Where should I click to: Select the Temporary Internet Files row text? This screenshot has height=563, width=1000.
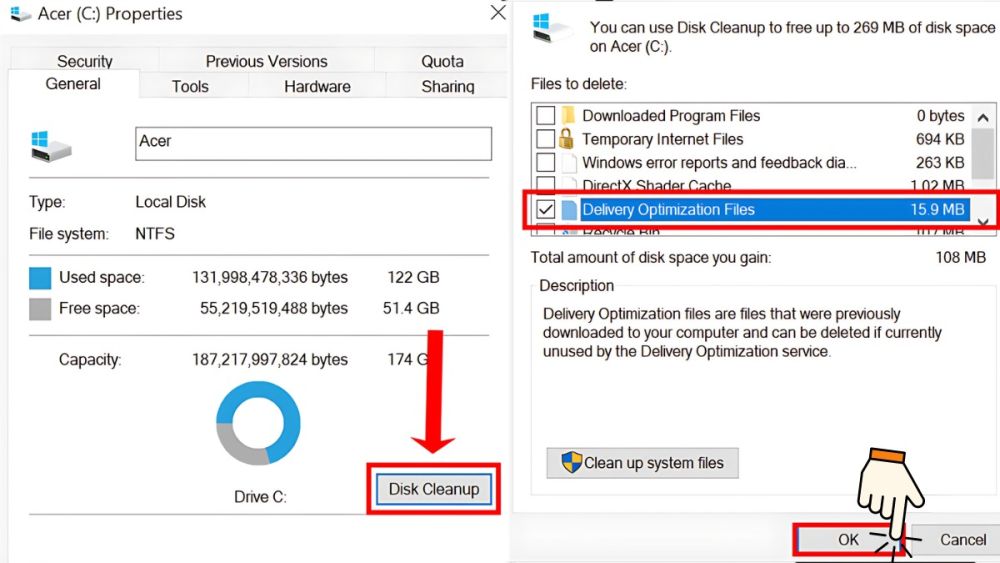pos(663,139)
